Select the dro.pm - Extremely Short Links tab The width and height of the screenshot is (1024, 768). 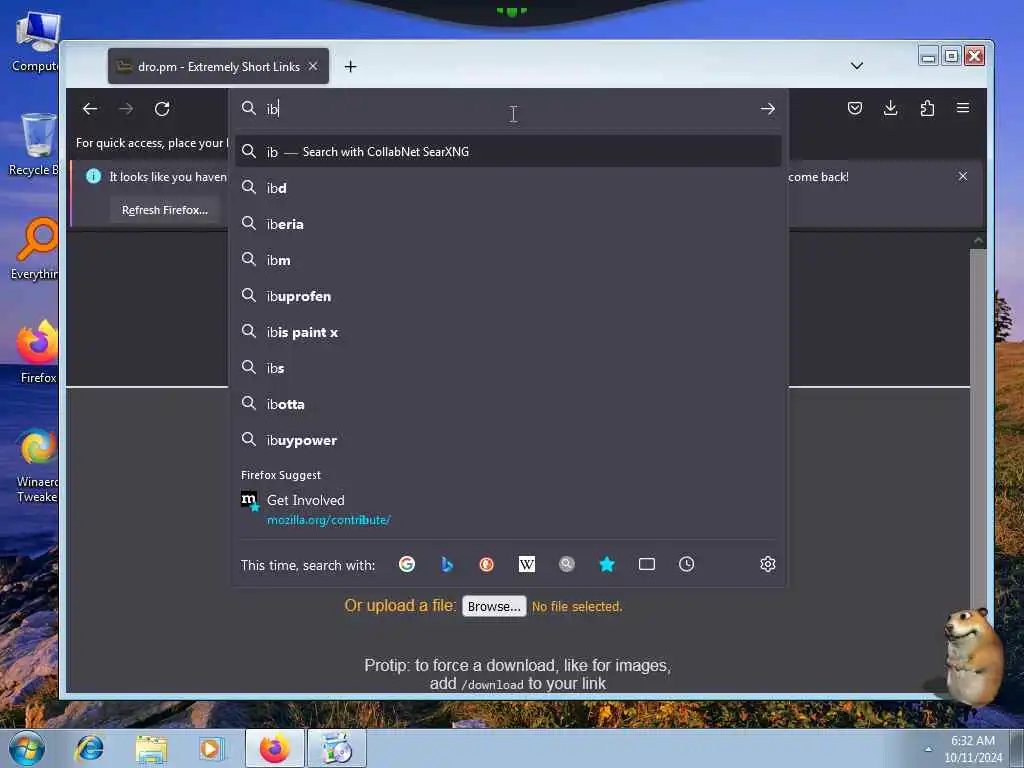tap(218, 67)
